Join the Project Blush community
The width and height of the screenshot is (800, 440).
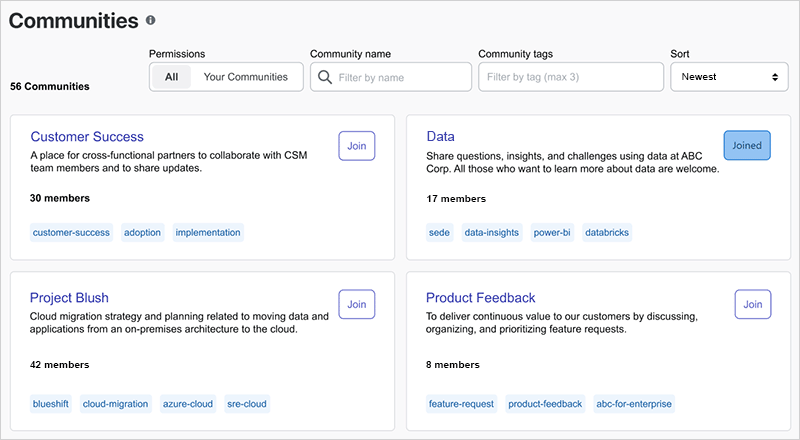tap(356, 304)
